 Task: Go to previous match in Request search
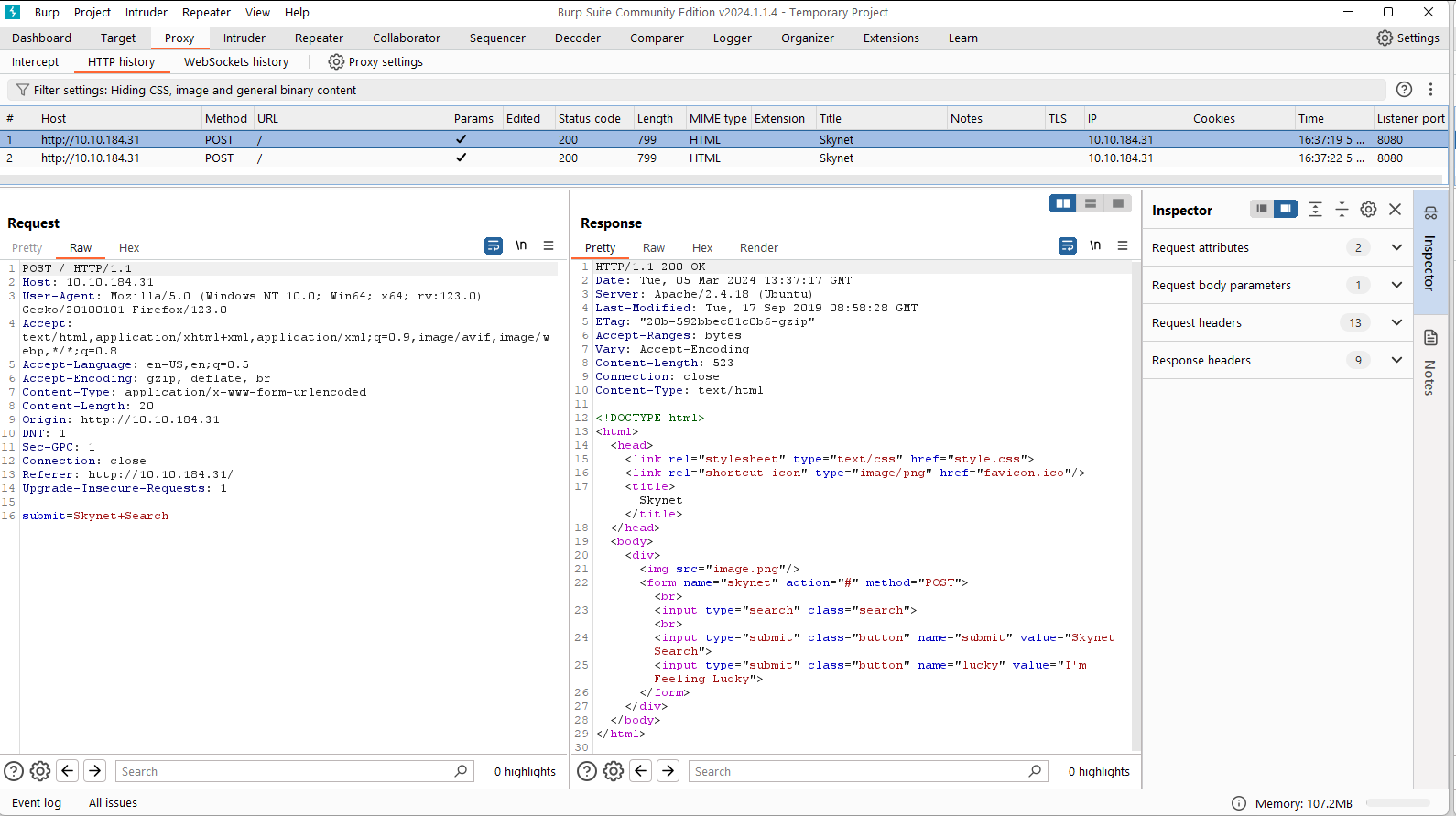tap(68, 771)
